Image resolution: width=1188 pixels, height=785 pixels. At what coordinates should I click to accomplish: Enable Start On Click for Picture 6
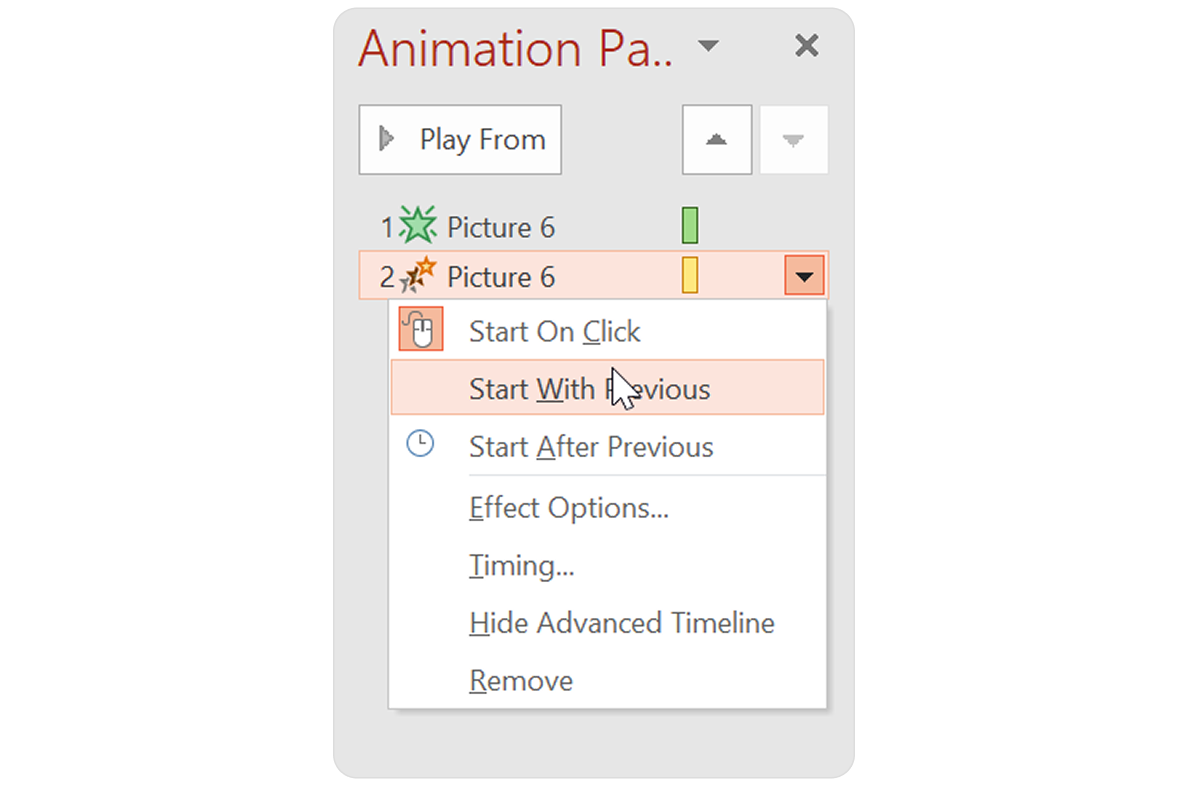pos(555,329)
